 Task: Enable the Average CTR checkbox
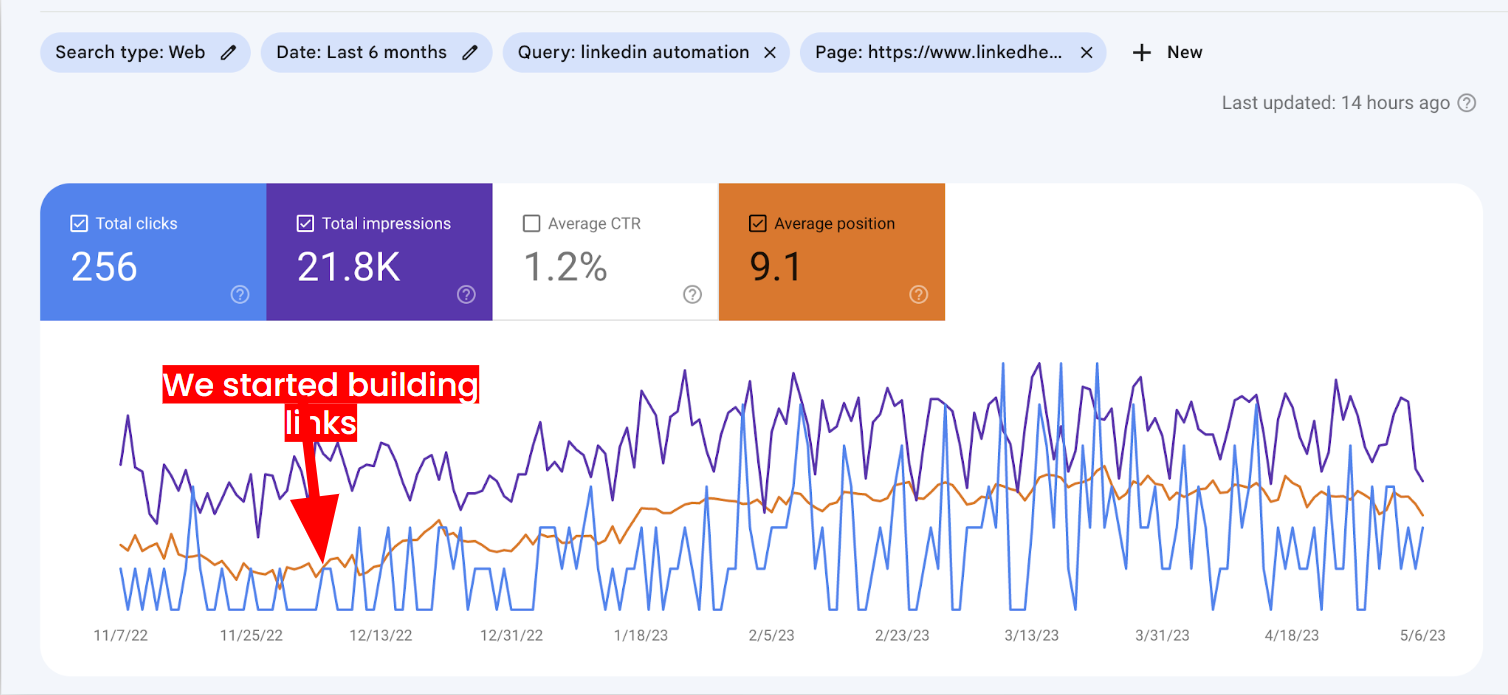coord(532,224)
